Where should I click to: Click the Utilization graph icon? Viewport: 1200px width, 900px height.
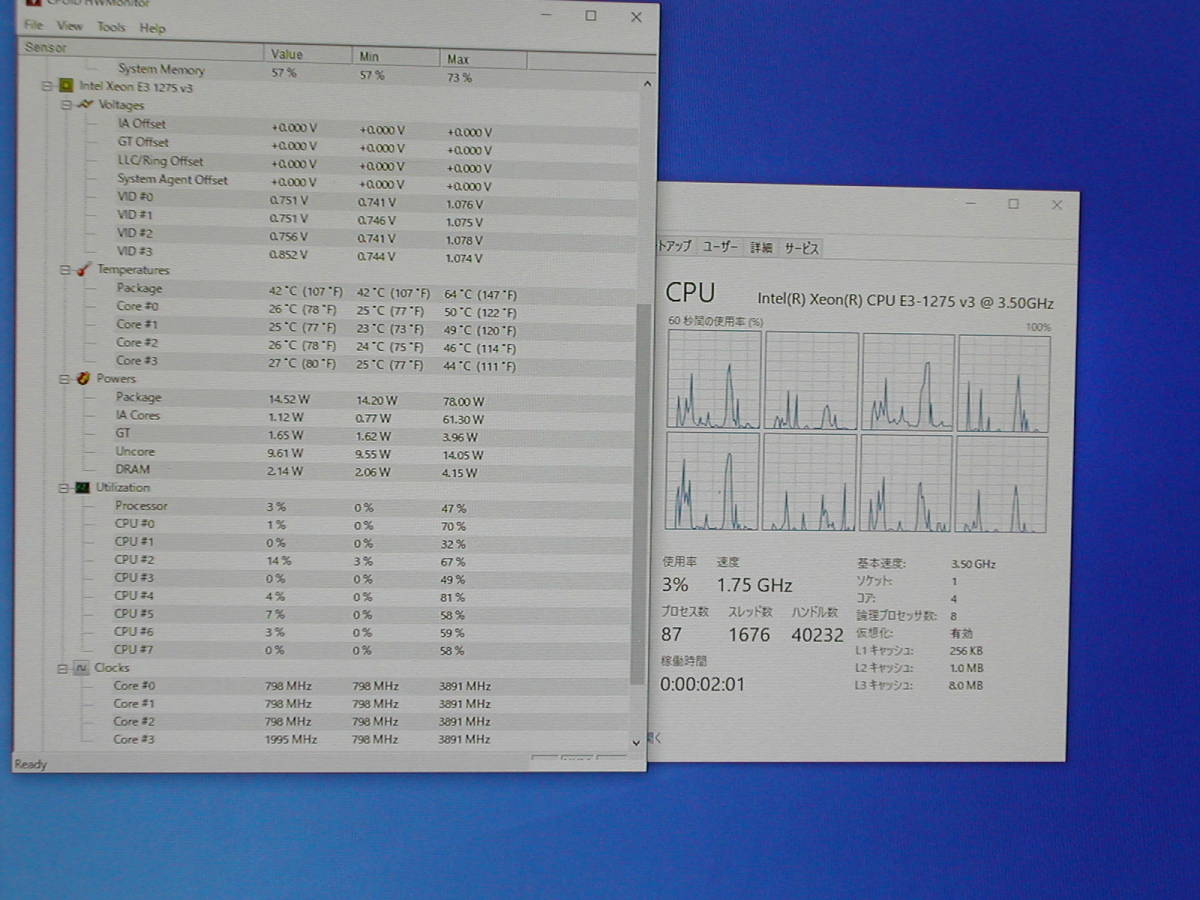pyautogui.click(x=82, y=488)
